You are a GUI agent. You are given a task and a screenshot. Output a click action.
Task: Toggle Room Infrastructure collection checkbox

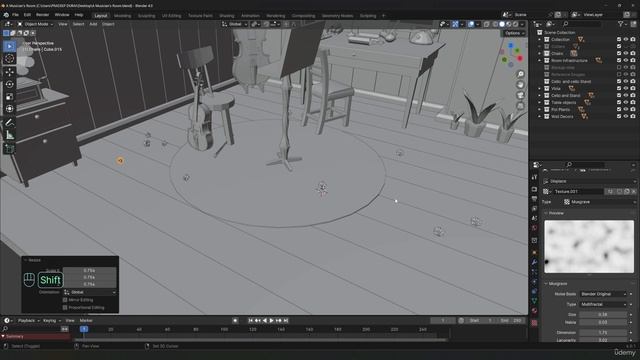[619, 60]
